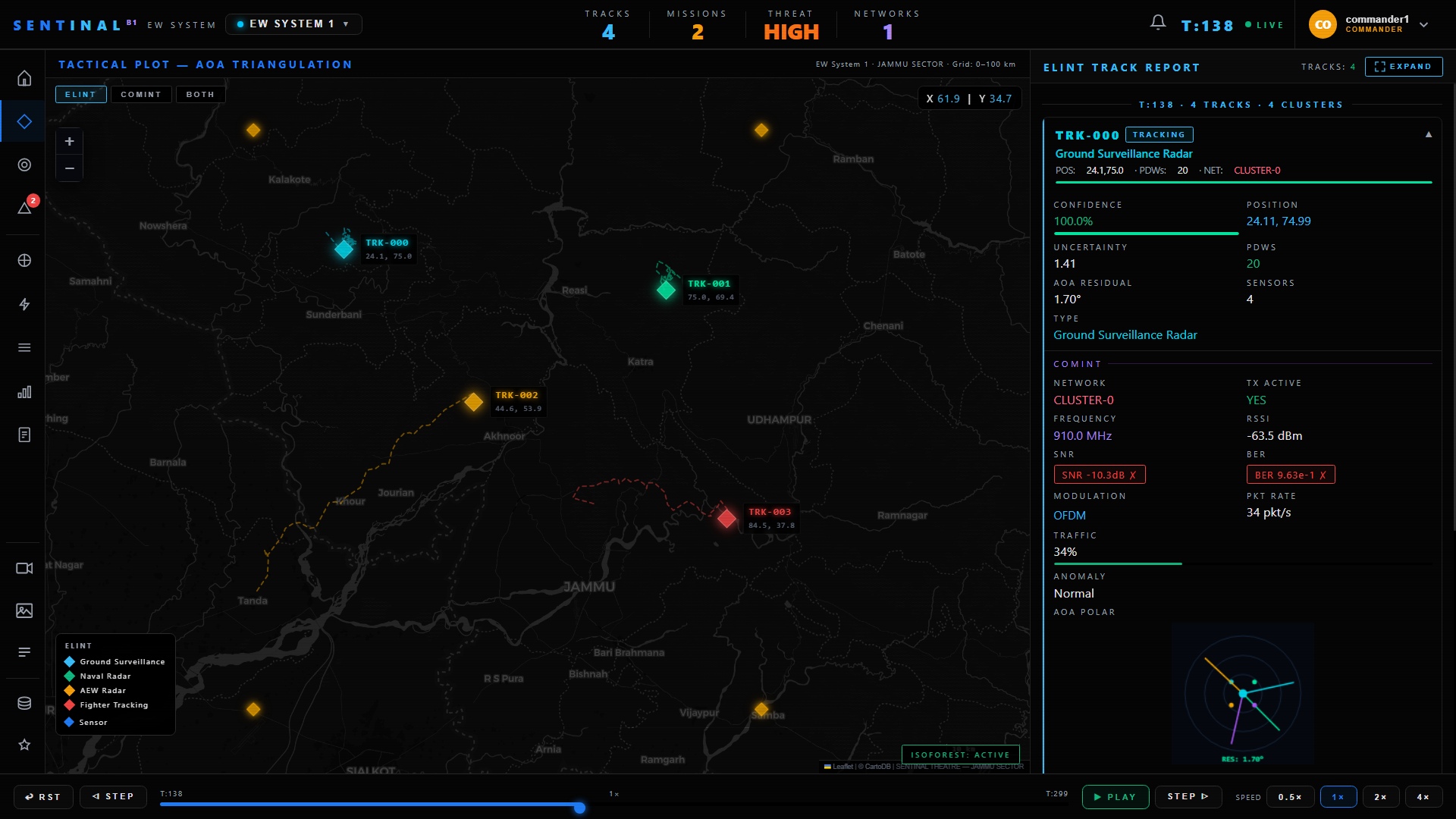This screenshot has height=819, width=1456.
Task: Click the 910.0 MHz frequency value
Action: [x=1082, y=436]
